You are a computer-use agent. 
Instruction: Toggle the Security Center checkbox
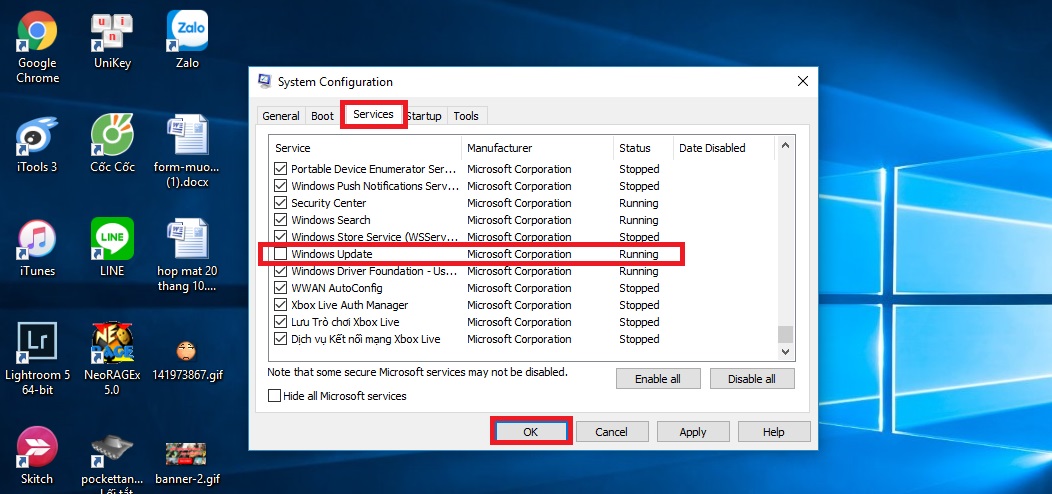280,203
